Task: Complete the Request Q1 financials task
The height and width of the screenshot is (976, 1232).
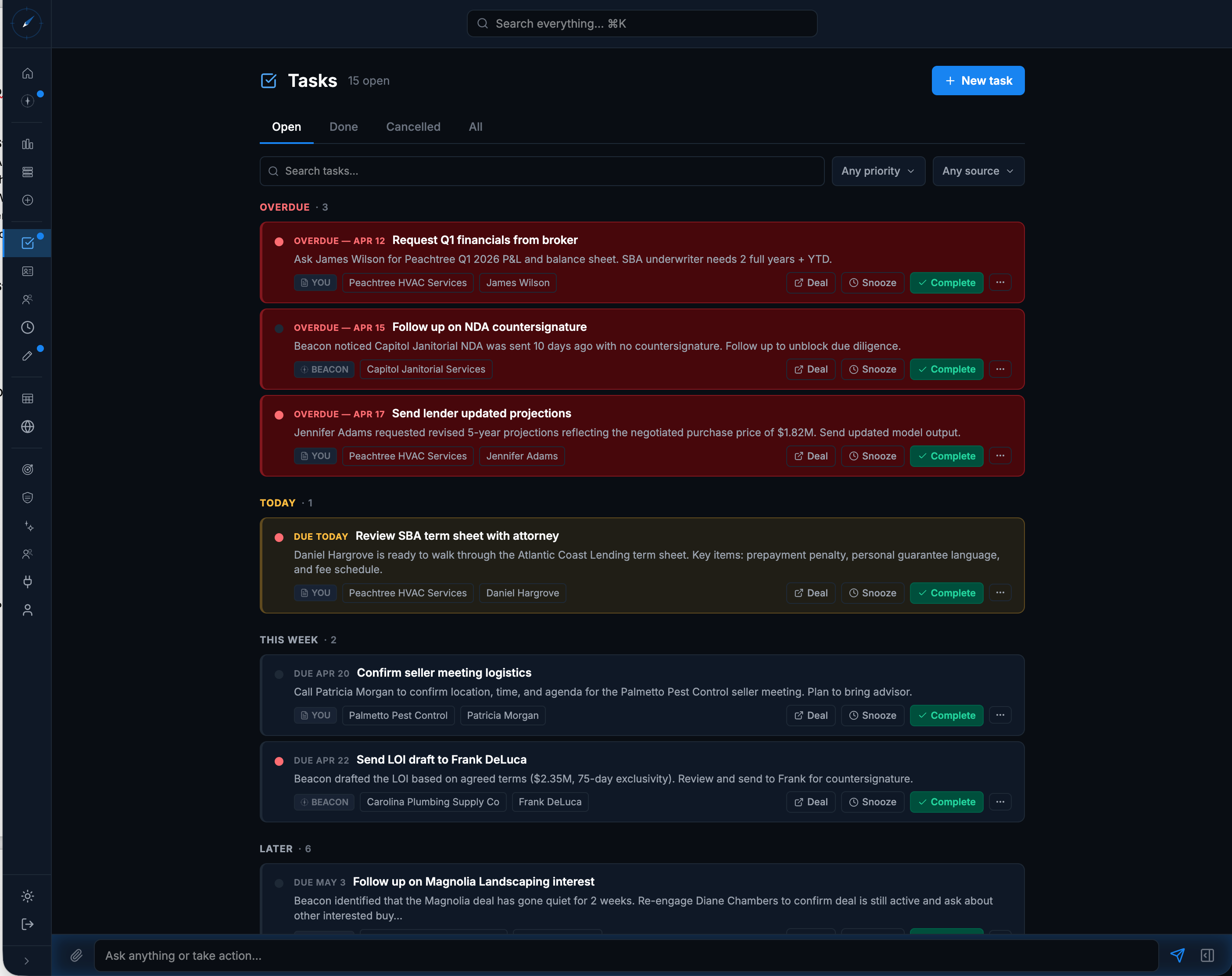Action: click(x=946, y=282)
